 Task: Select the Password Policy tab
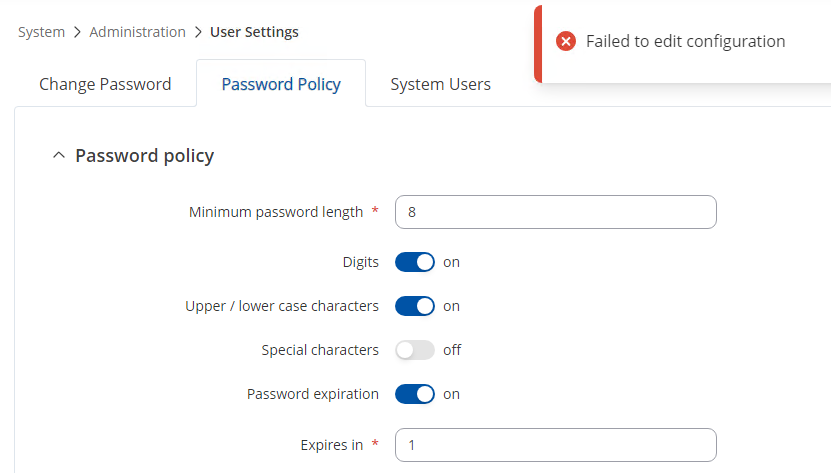(281, 84)
